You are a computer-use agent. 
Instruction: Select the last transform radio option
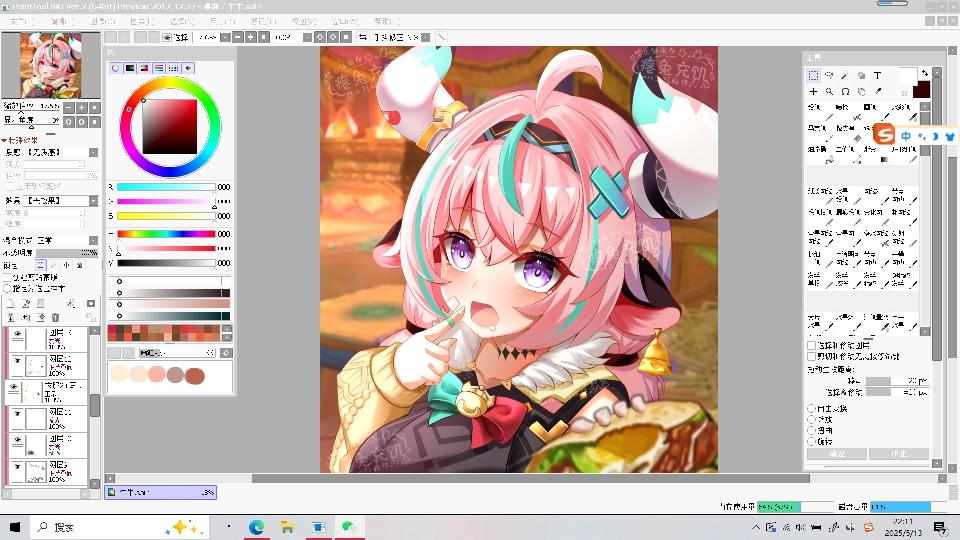811,441
